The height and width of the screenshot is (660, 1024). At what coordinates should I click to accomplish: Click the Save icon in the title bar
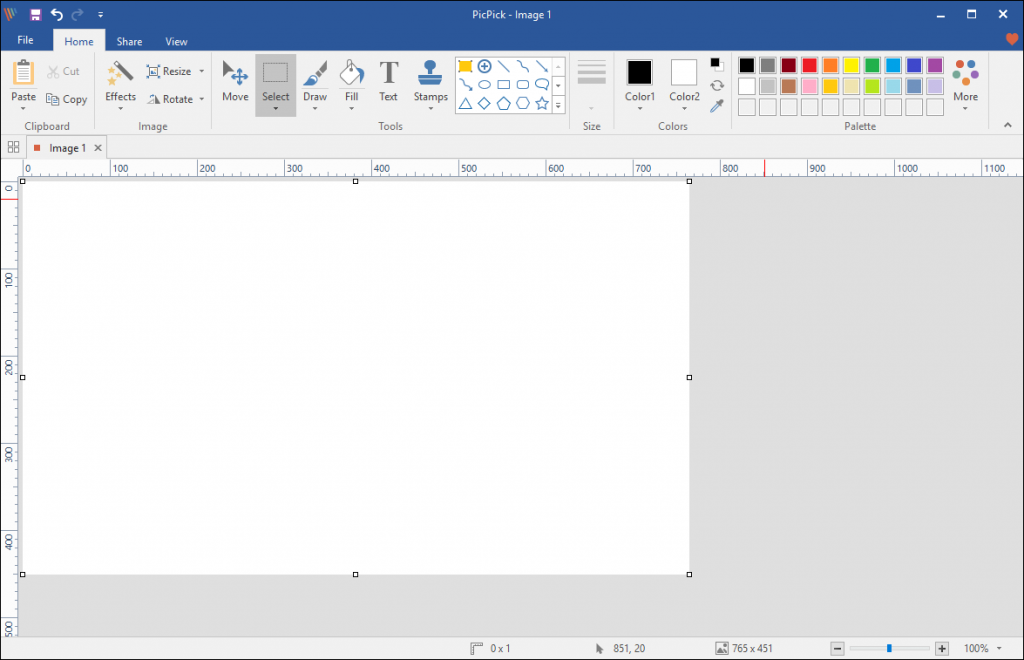pos(34,14)
